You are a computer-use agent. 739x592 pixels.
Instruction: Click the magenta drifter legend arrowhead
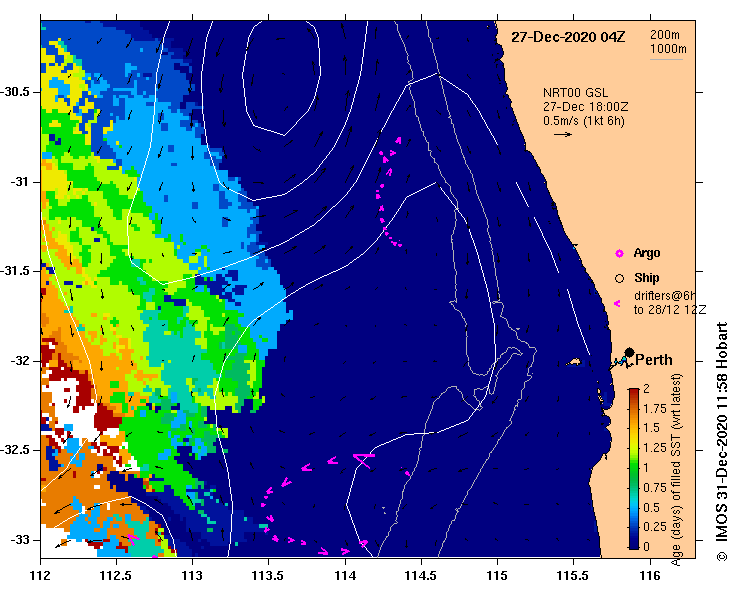tap(617, 304)
